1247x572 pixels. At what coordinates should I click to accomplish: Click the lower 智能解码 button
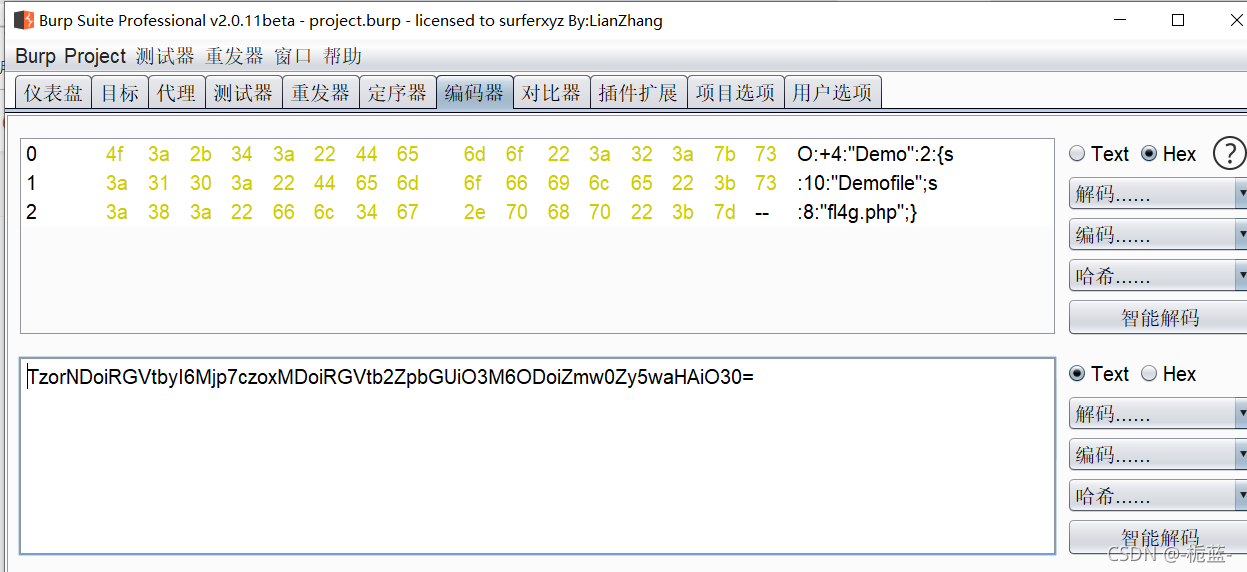tap(1158, 537)
